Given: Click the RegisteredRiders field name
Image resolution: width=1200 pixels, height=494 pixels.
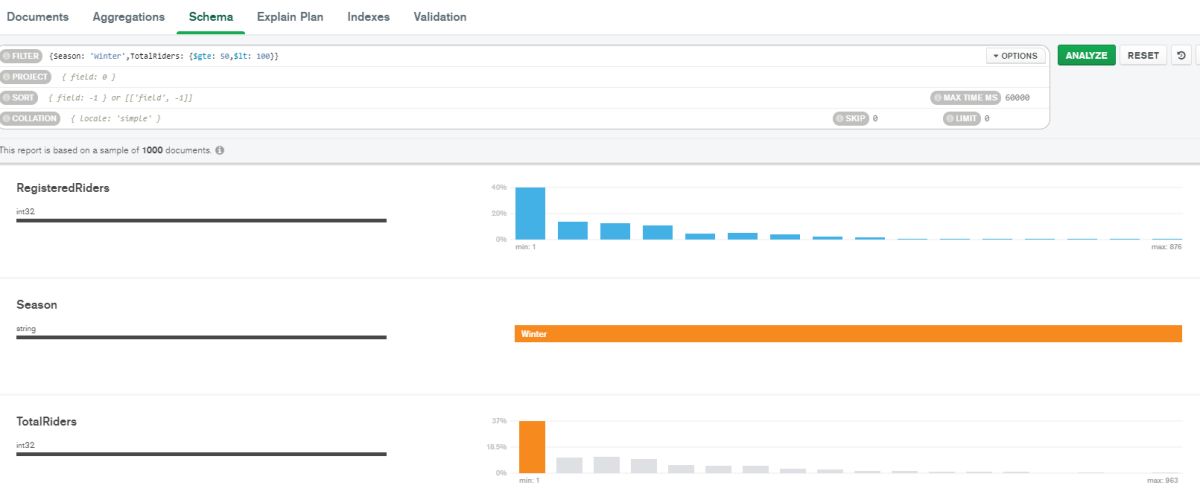Looking at the screenshot, I should [x=63, y=188].
